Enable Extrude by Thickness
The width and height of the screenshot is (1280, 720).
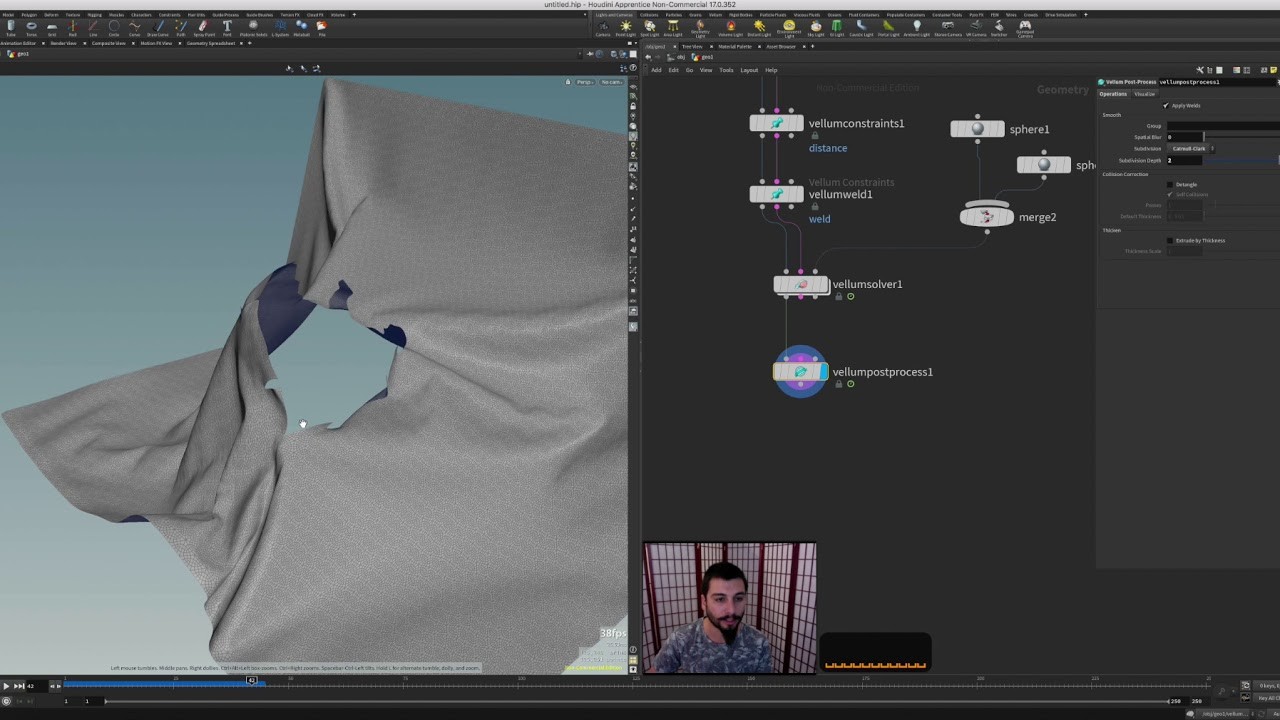click(x=1170, y=240)
